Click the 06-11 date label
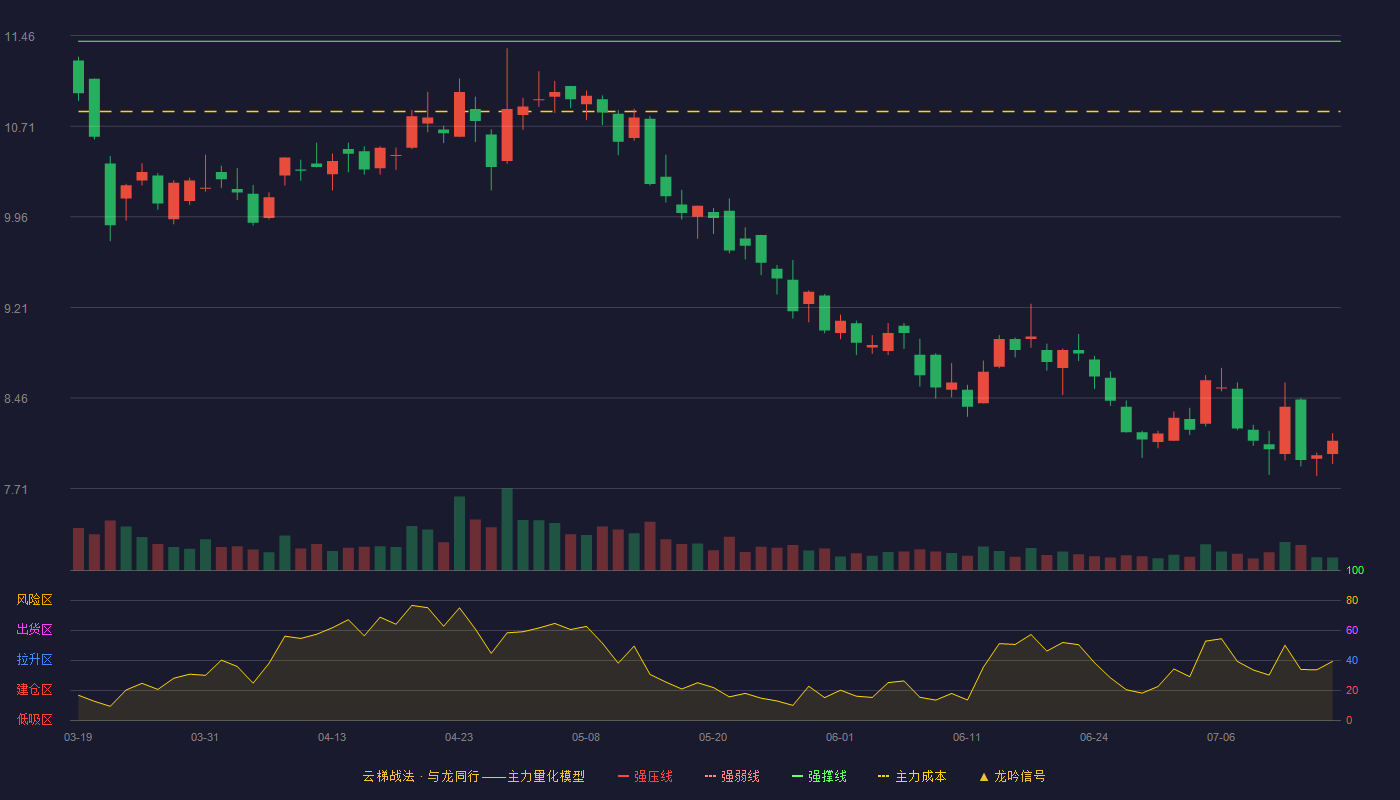The width and height of the screenshot is (1400, 800). (x=967, y=737)
